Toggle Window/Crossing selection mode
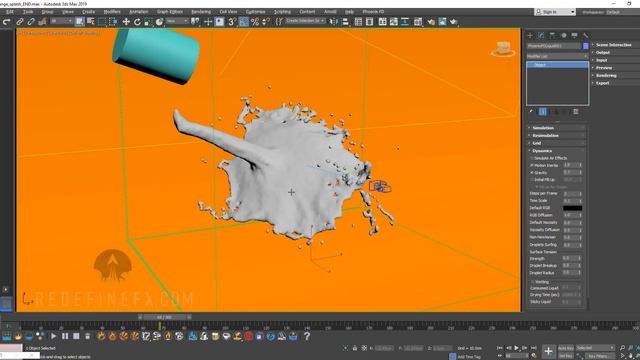This screenshot has width=640, height=360. click(x=113, y=22)
